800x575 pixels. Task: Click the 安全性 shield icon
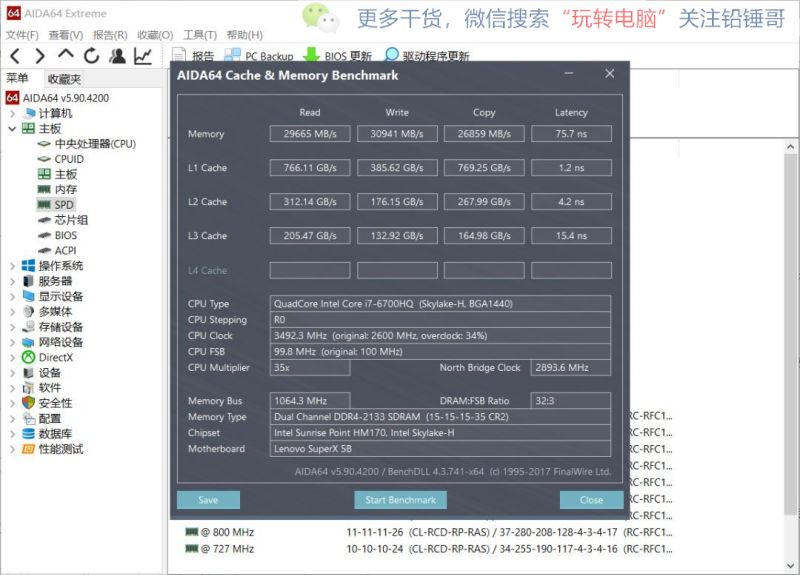[29, 403]
